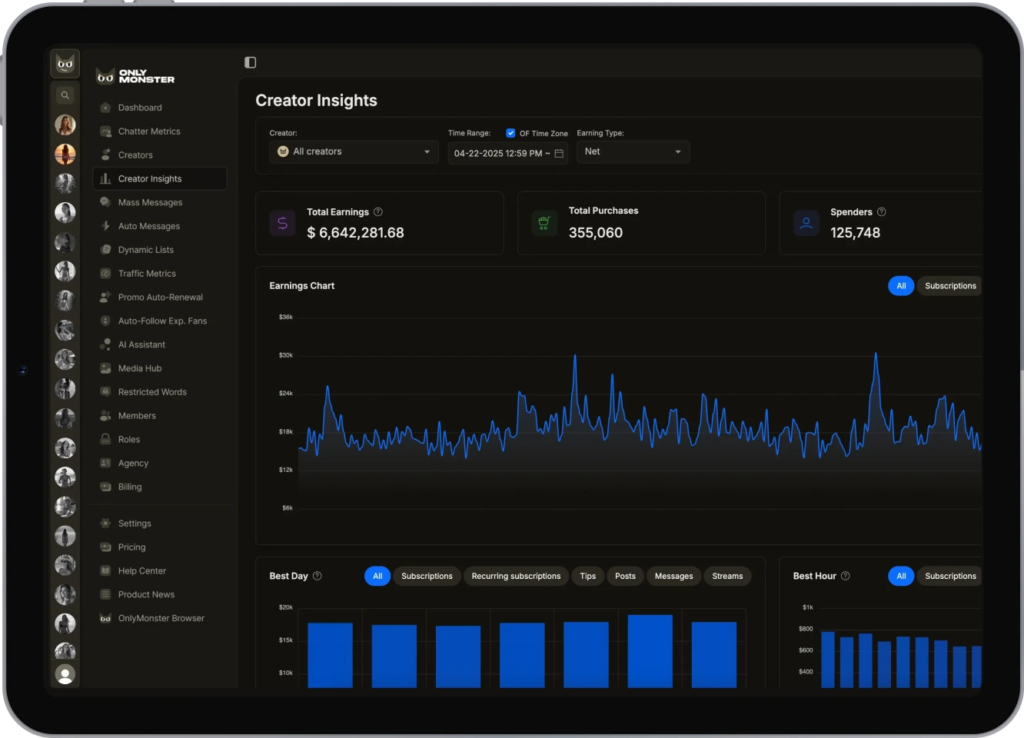Open Chatter Metrics in the sidebar
Viewport: 1024px width, 738px height.
coord(149,131)
